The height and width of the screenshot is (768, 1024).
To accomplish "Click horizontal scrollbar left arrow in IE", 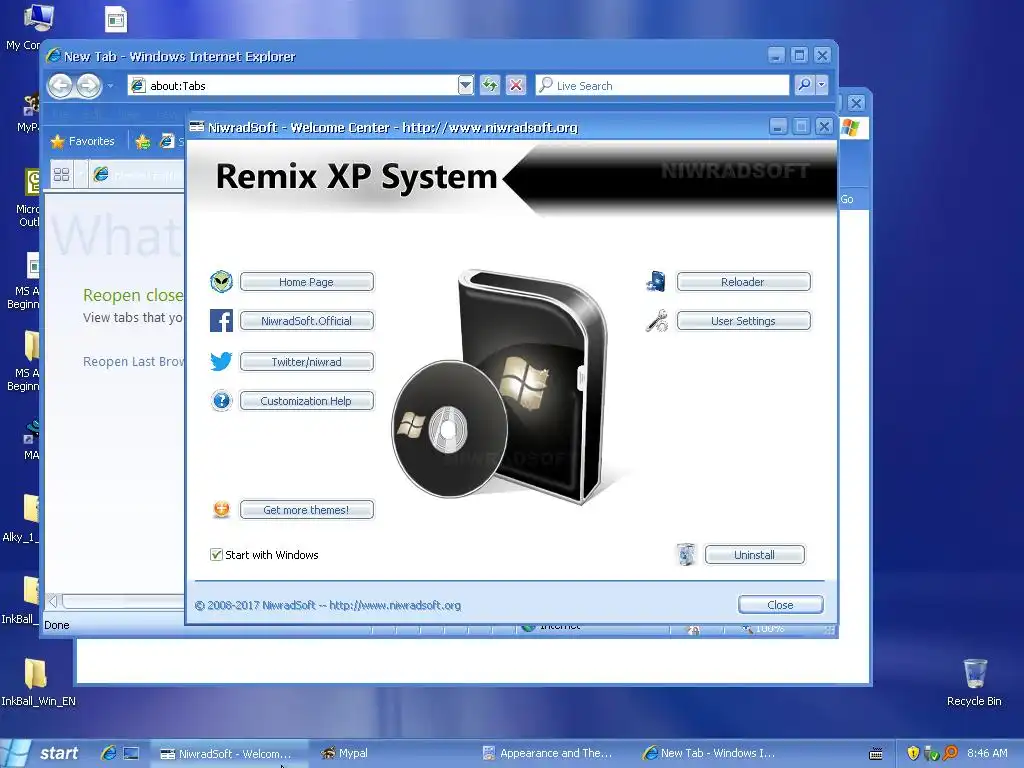I will (x=54, y=601).
